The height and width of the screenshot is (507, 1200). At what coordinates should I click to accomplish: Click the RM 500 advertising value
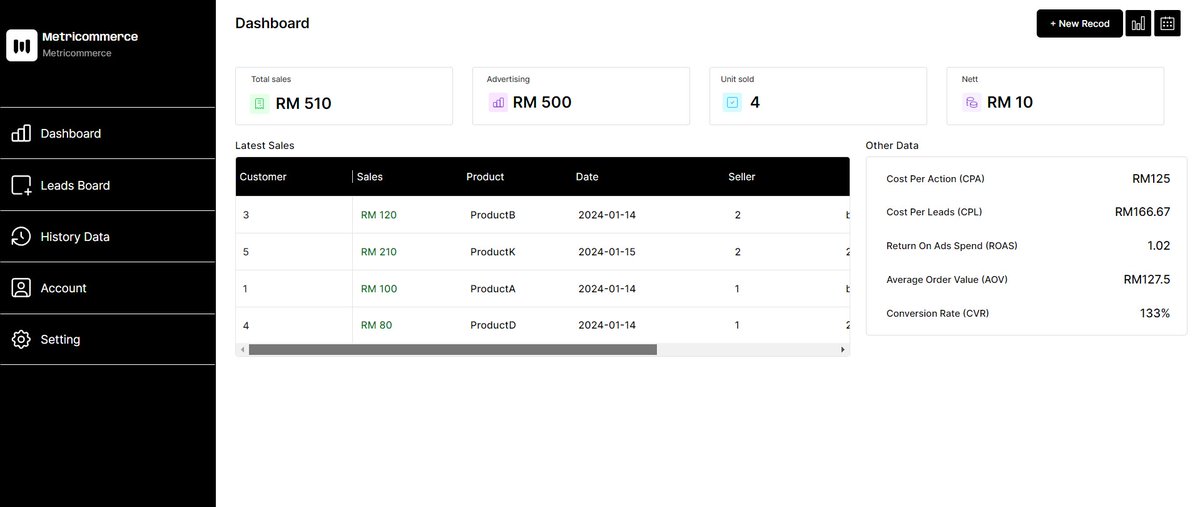click(x=542, y=102)
